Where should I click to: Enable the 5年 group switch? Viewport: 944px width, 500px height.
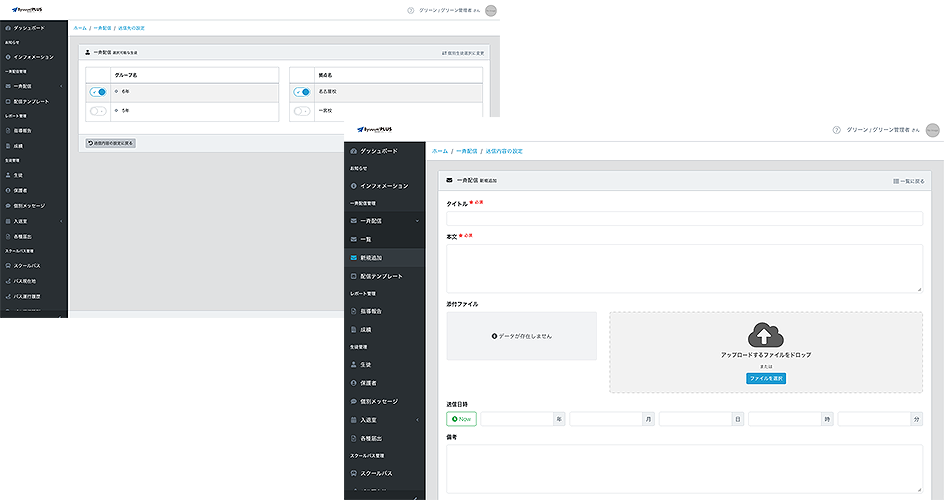98,111
